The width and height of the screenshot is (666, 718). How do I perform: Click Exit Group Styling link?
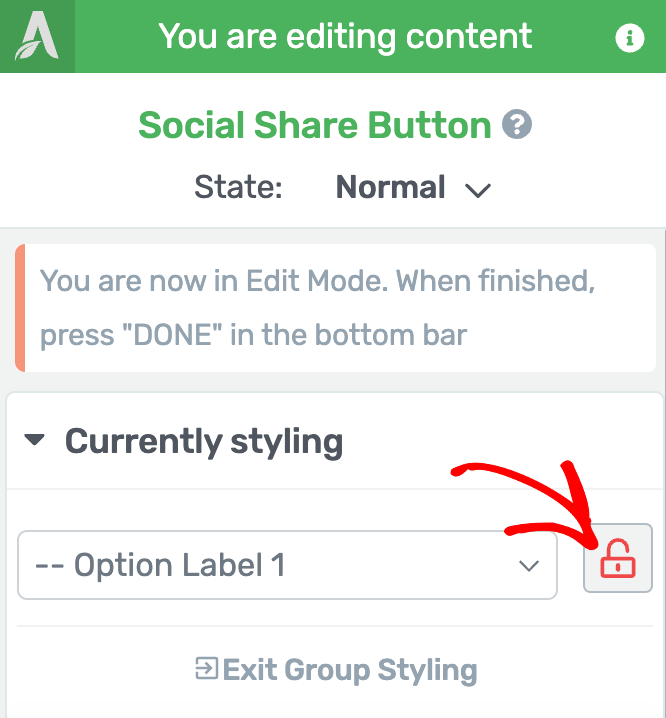click(x=336, y=669)
